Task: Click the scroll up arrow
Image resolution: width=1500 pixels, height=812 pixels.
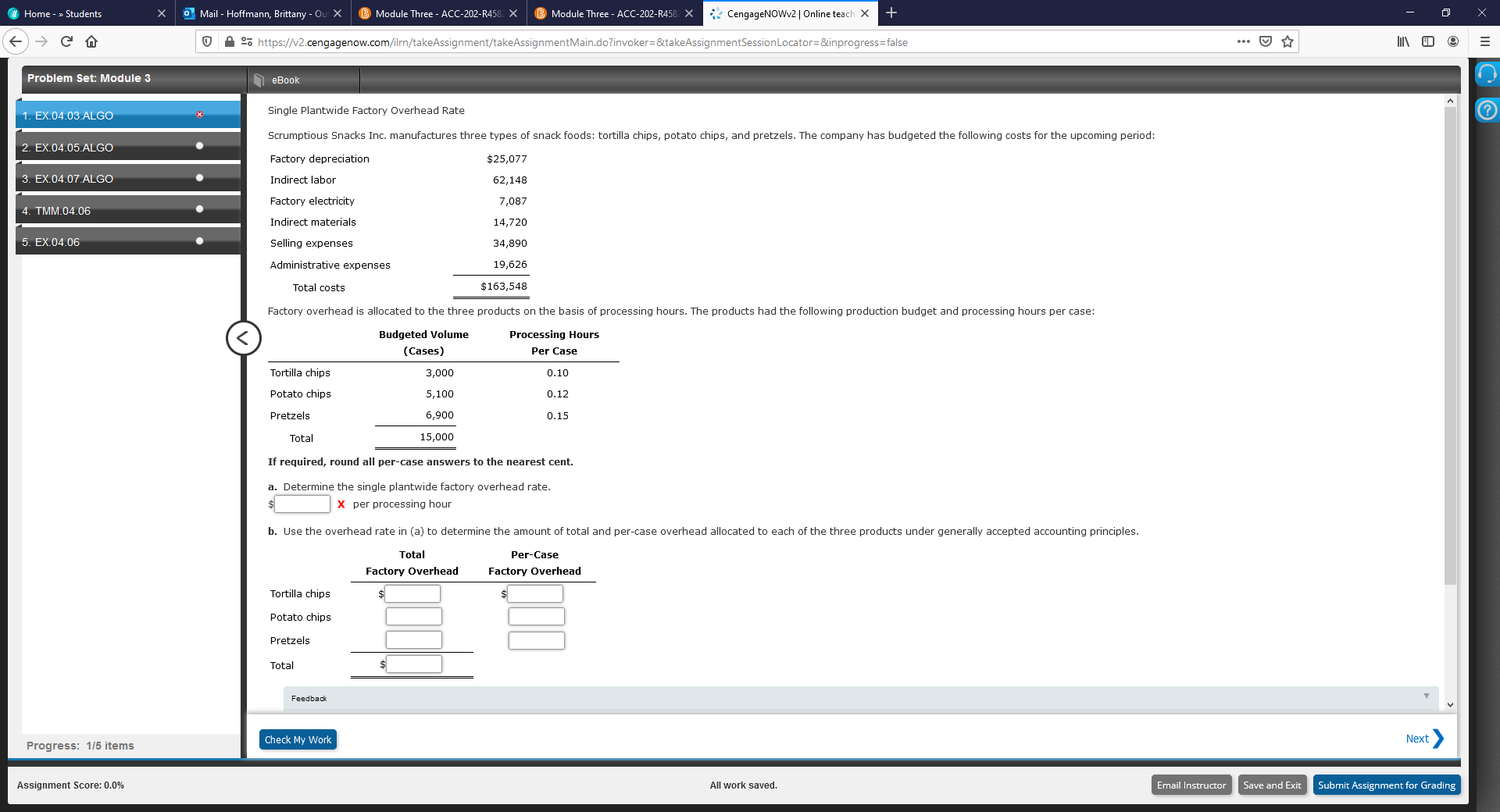Action: click(1450, 101)
